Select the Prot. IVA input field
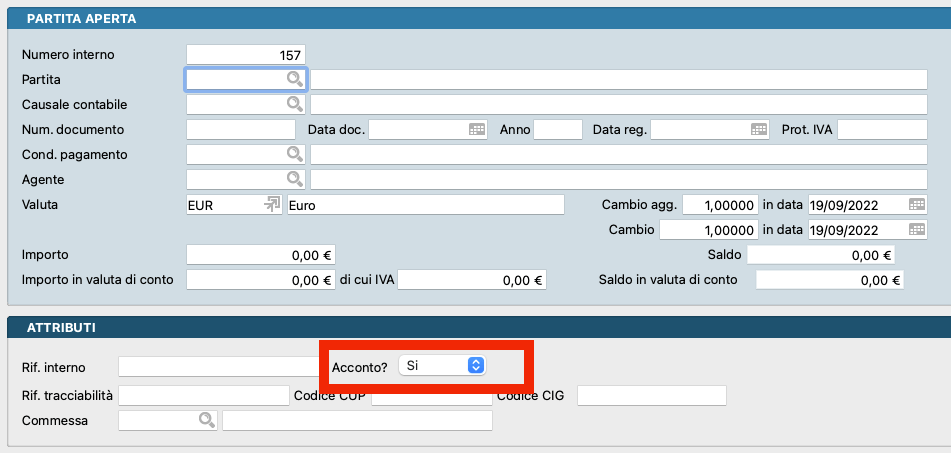Viewport: 951px width, 453px height. point(882,129)
